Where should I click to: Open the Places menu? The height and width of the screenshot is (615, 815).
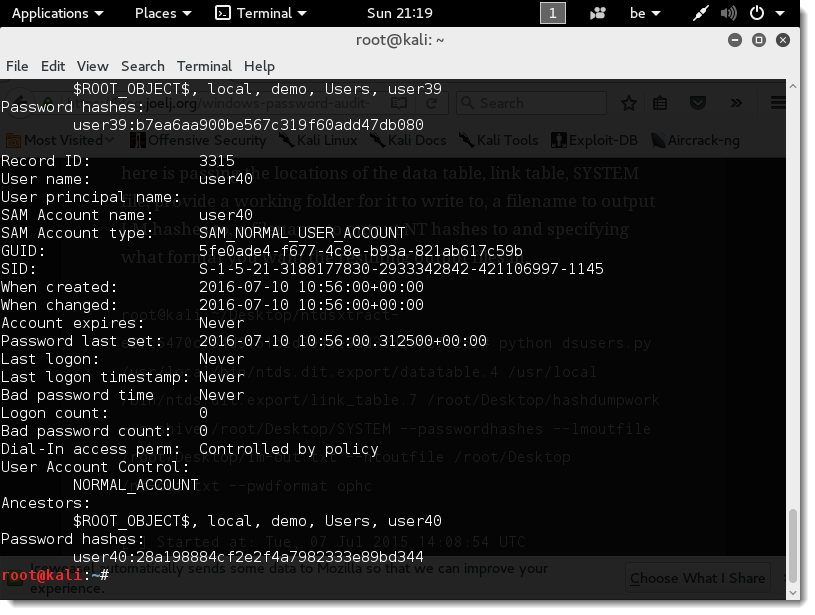(162, 13)
